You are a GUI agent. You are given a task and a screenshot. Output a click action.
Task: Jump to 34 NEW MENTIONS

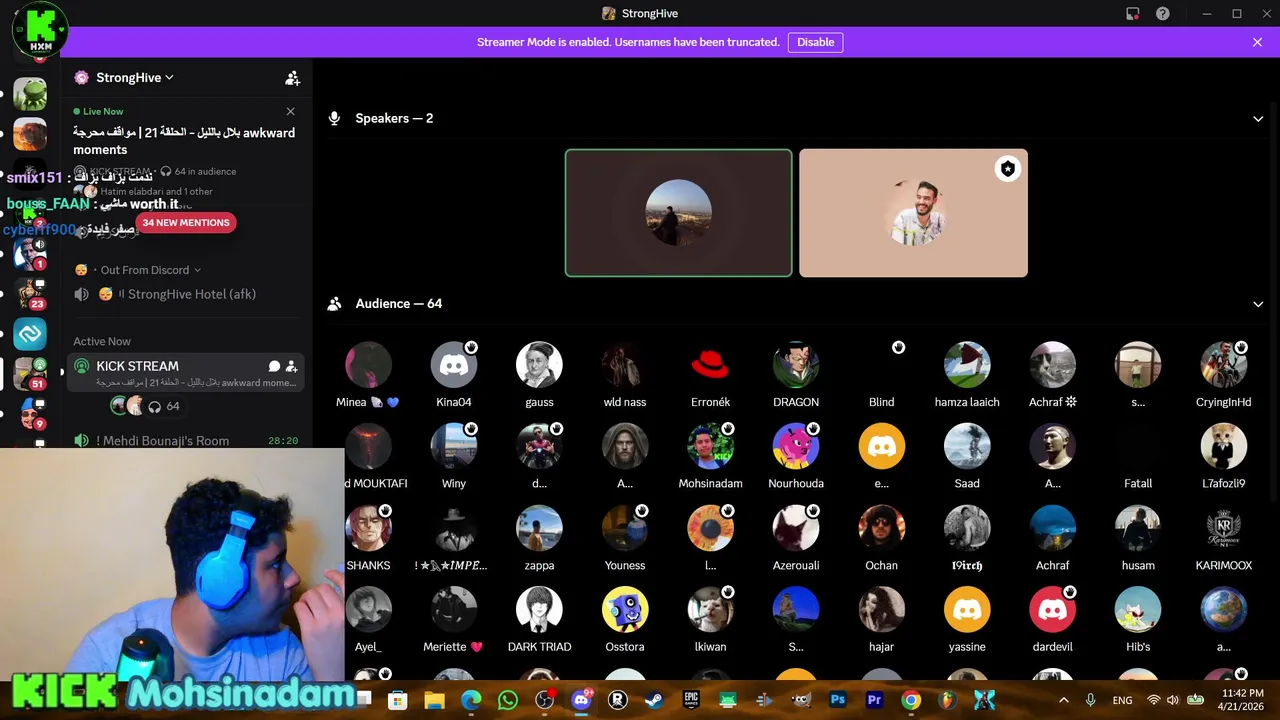(x=186, y=223)
